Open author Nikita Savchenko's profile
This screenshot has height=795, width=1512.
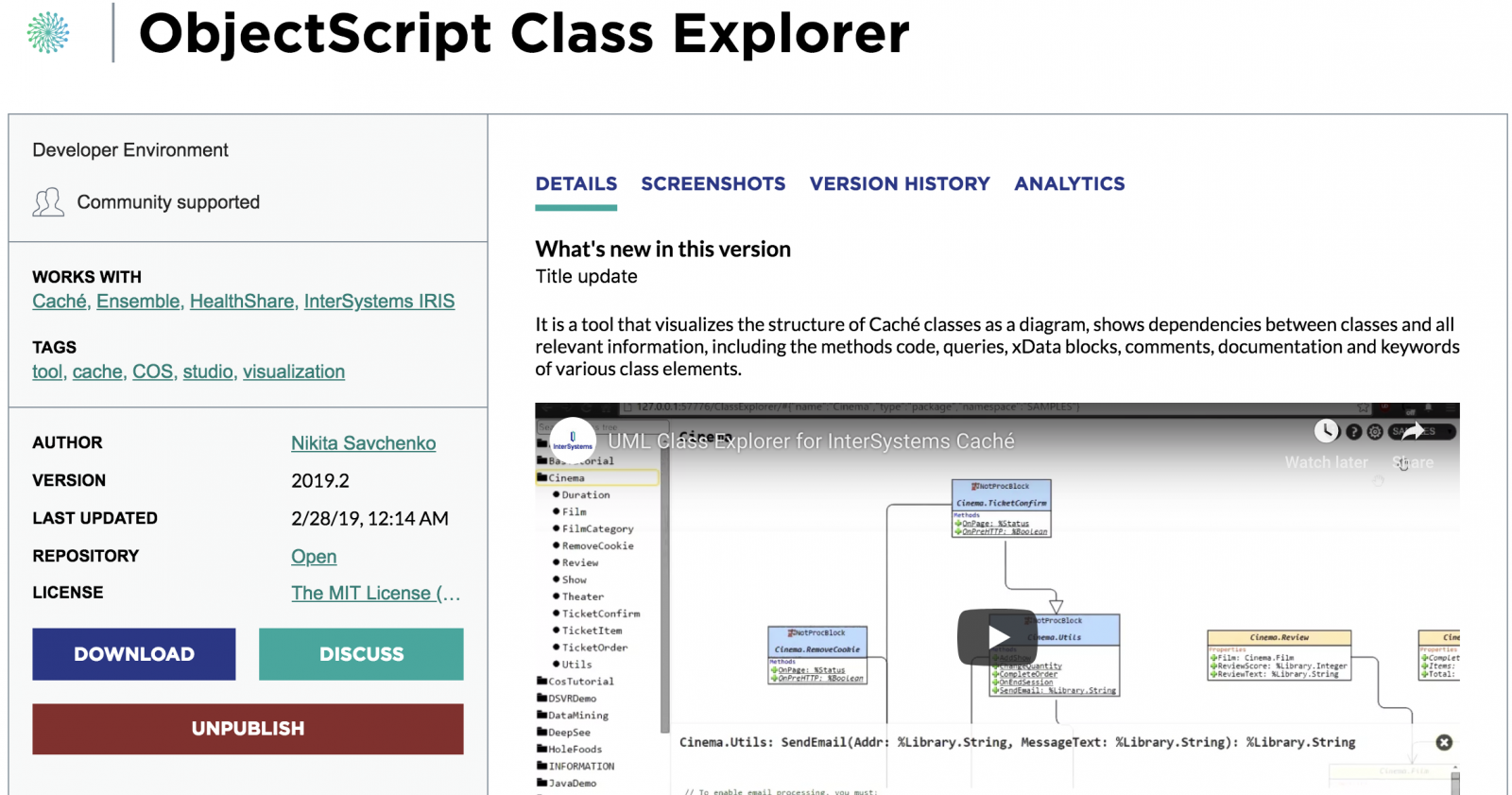(363, 443)
